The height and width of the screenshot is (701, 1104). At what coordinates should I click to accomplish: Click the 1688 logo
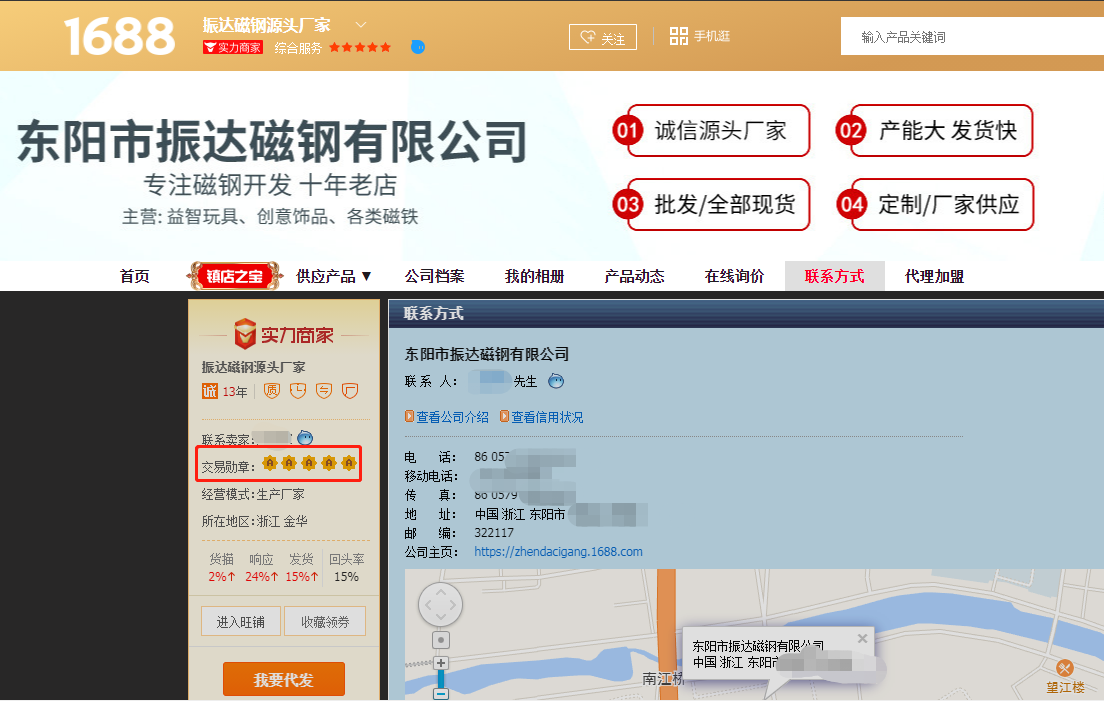tap(119, 37)
